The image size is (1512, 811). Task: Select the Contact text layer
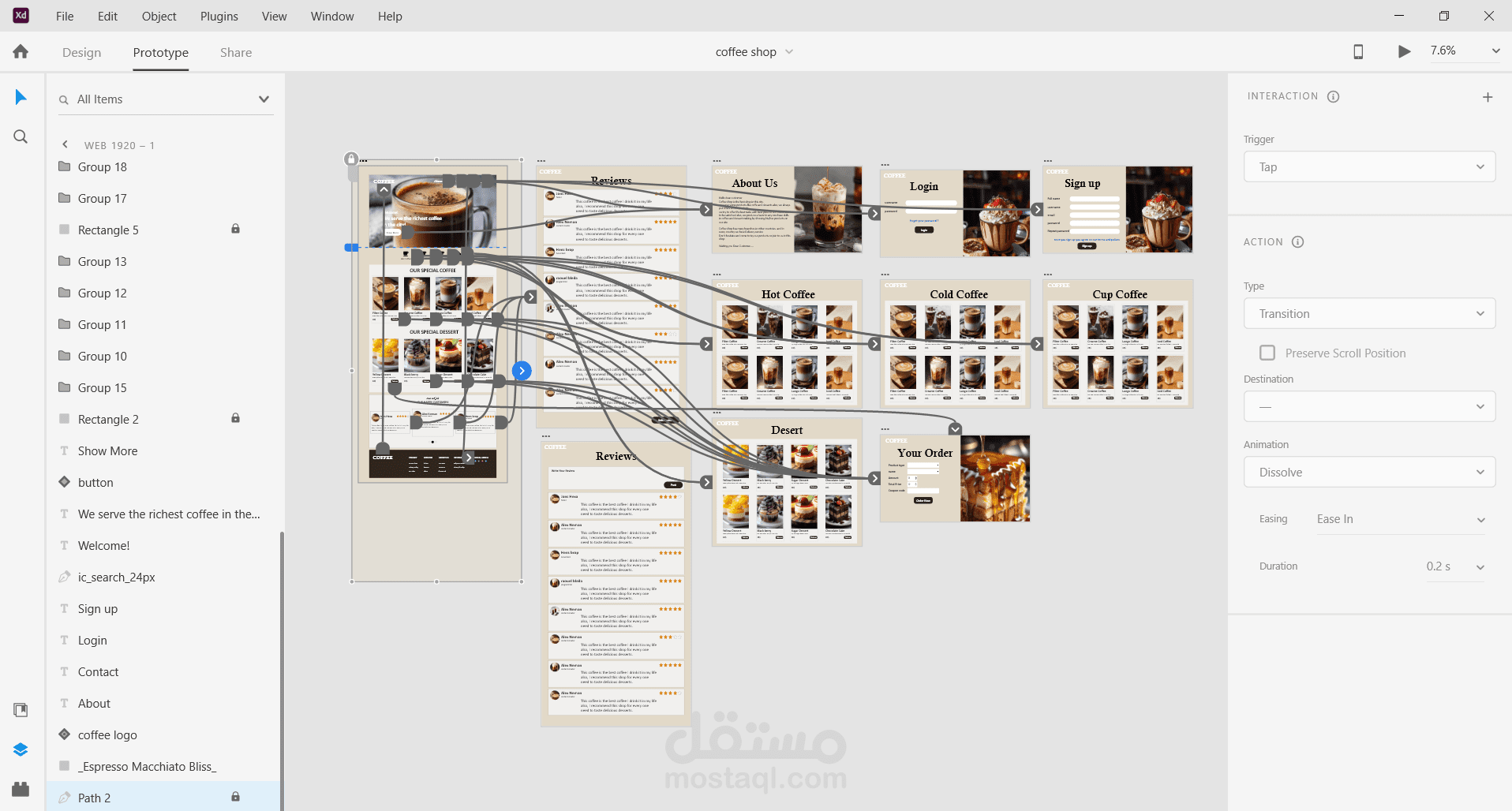[162, 671]
